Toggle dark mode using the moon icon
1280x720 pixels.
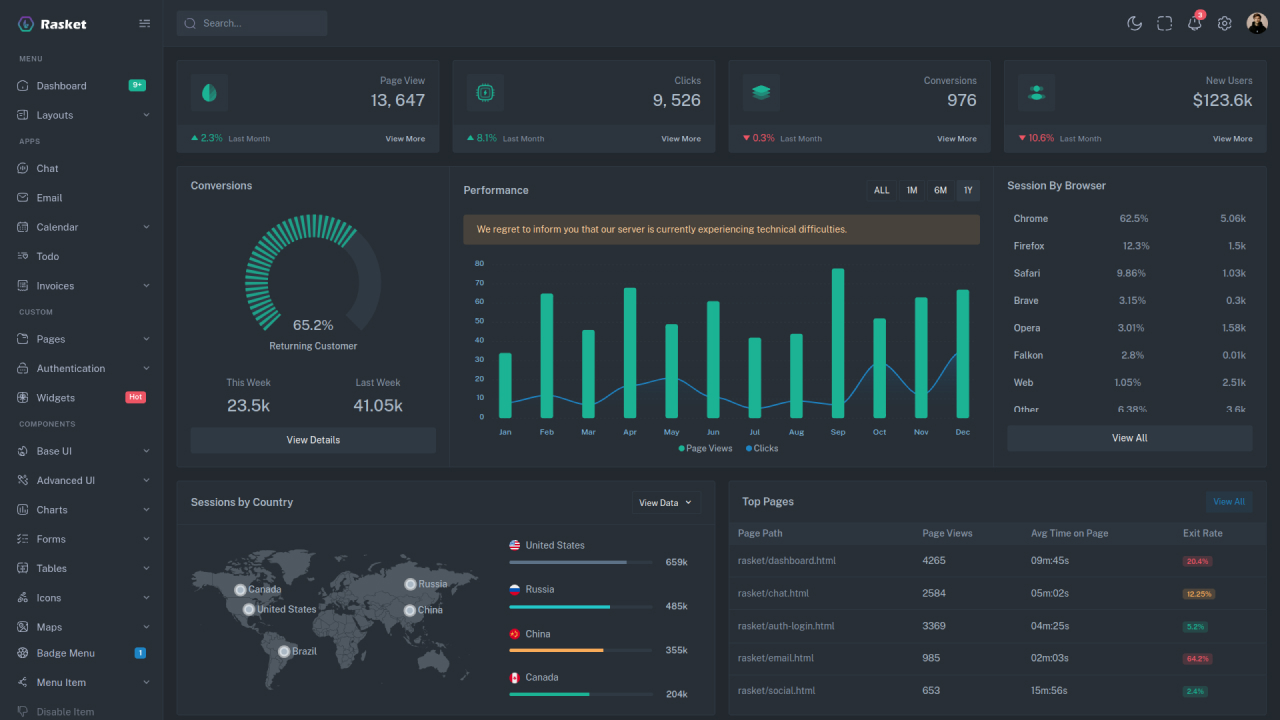click(1134, 22)
